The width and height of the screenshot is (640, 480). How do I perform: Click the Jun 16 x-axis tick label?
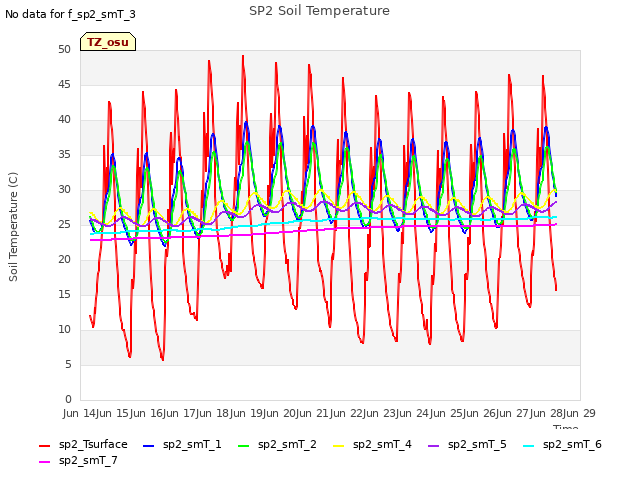click(147, 413)
